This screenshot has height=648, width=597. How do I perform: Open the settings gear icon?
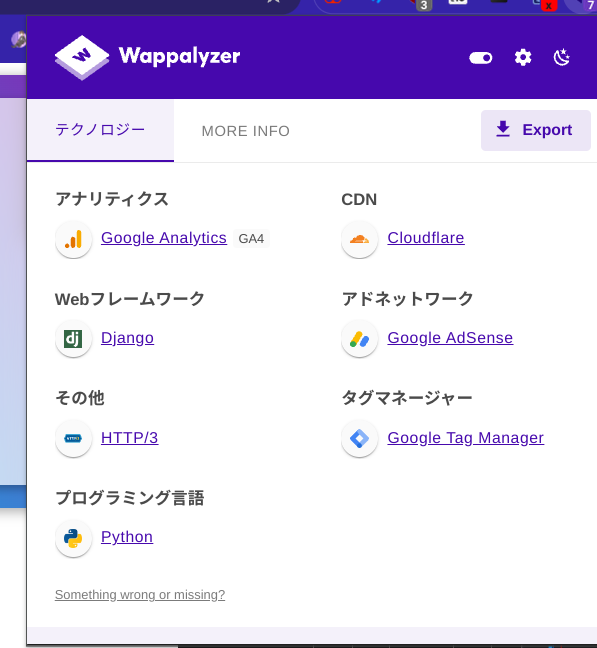523,57
